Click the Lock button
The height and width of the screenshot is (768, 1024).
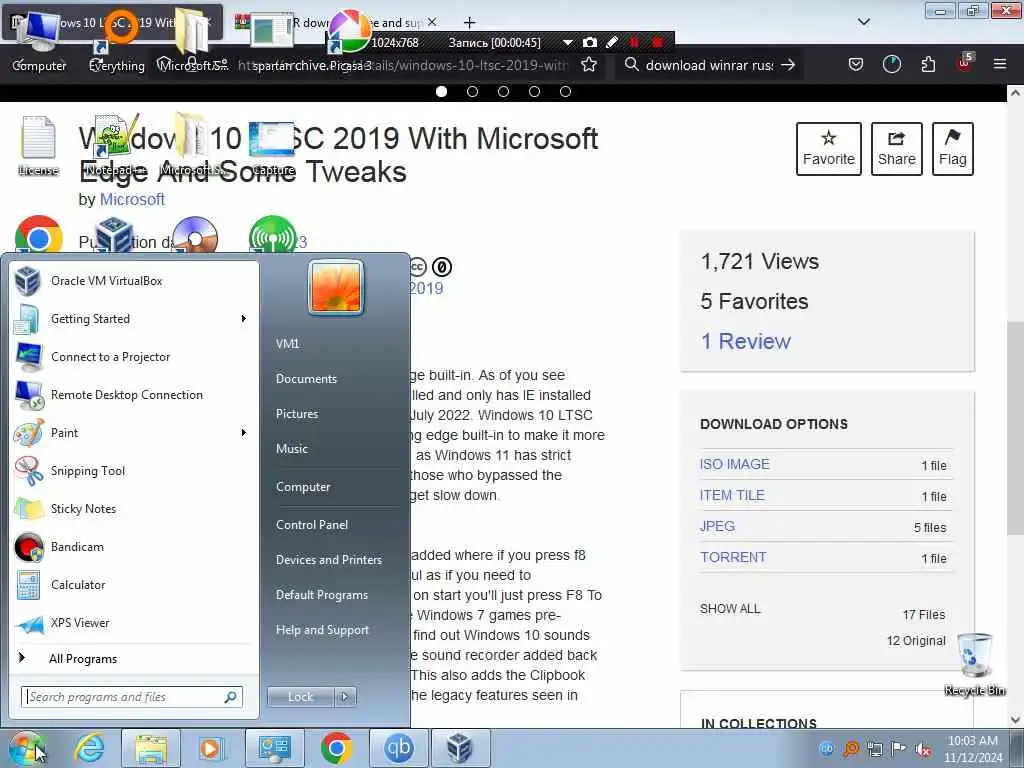(x=301, y=697)
